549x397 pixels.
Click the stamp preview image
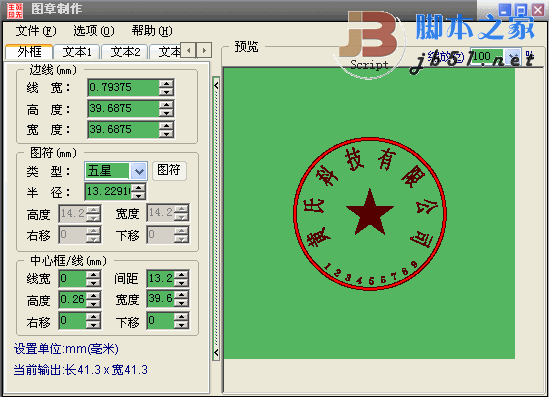click(369, 213)
